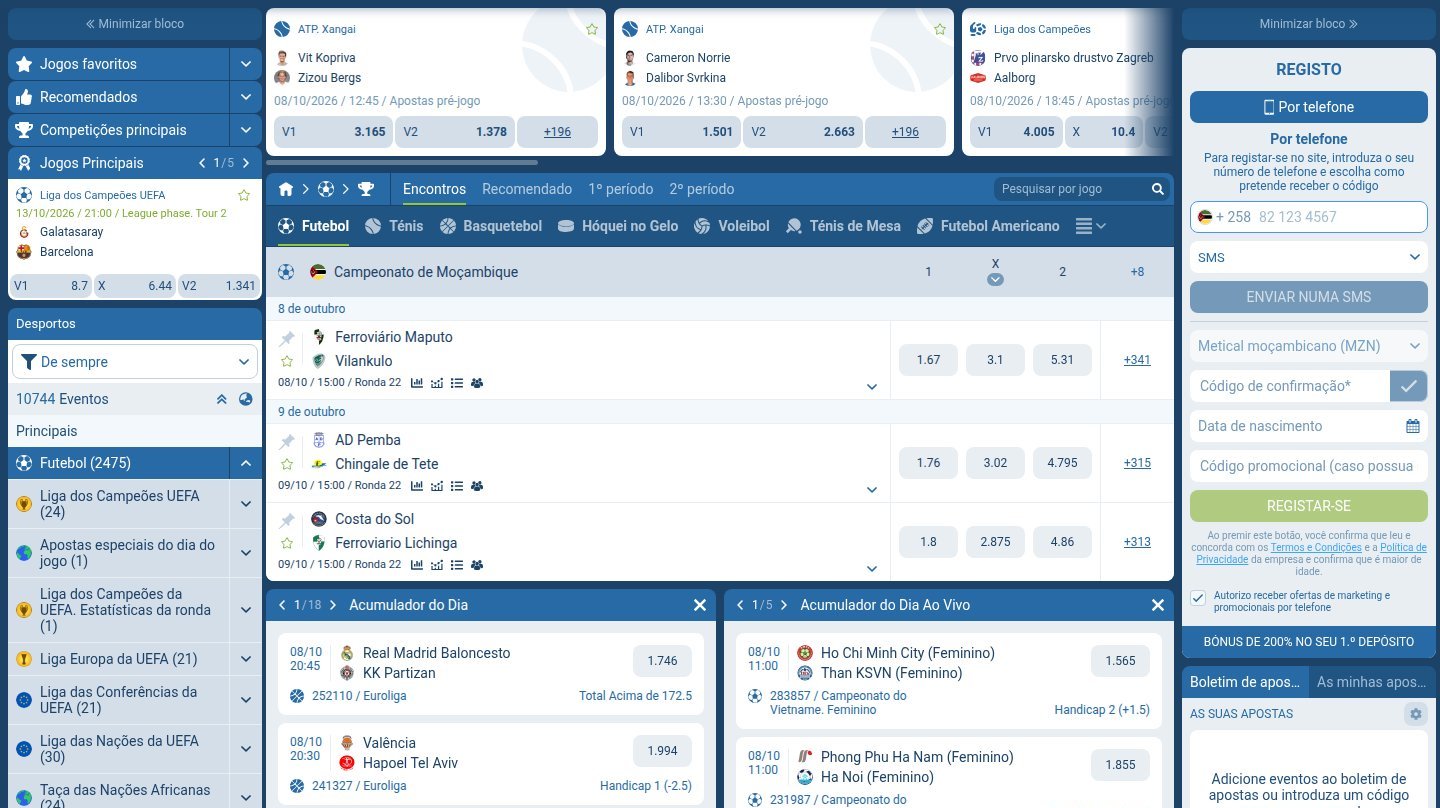Favorite the Vit Kopriva match star

[x=592, y=30]
